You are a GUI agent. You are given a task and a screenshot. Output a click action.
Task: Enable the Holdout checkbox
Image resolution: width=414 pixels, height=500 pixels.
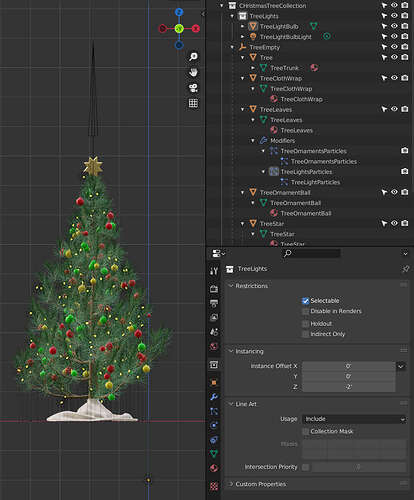pyautogui.click(x=305, y=324)
